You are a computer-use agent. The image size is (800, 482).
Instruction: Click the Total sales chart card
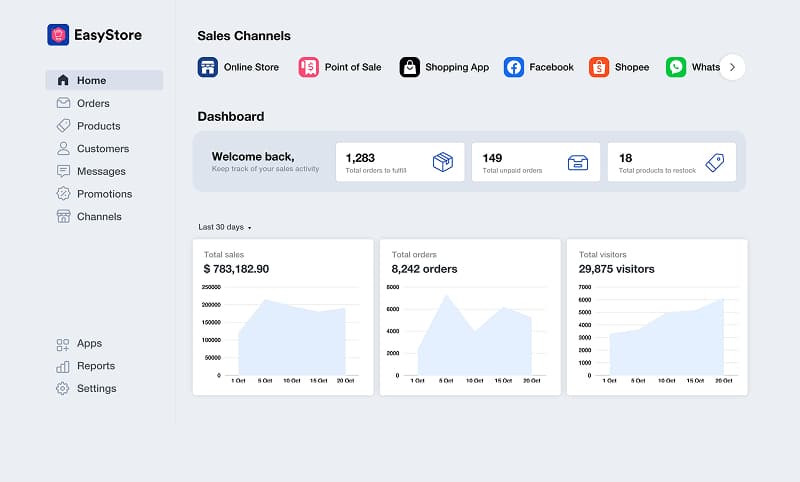[x=283, y=316]
